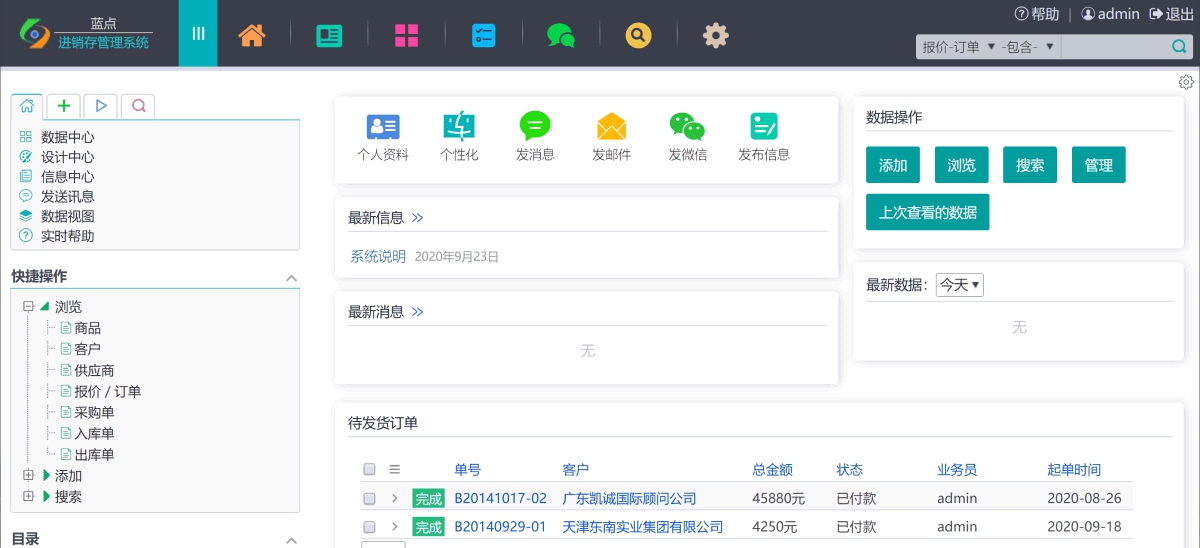1200x548 pixels.
Task: Open the -包含- condition dropdown
Action: point(1028,47)
